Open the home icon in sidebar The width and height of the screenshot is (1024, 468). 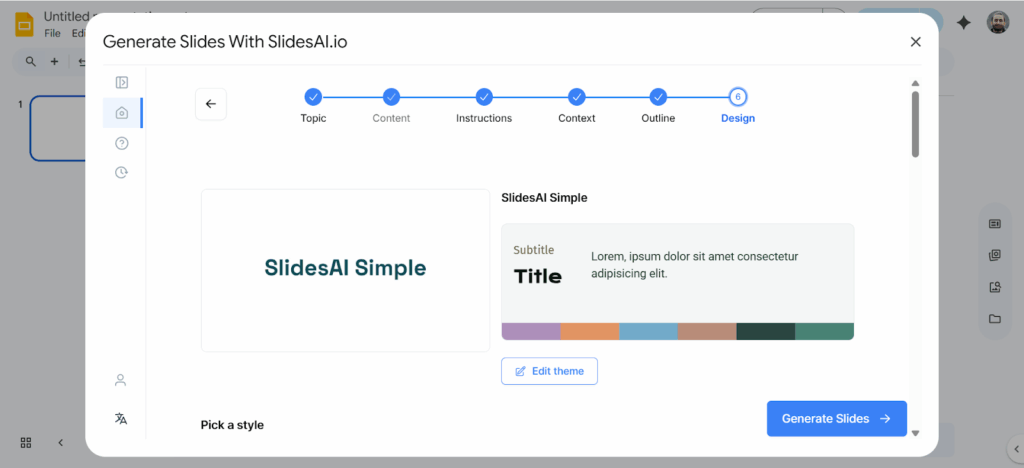[122, 113]
